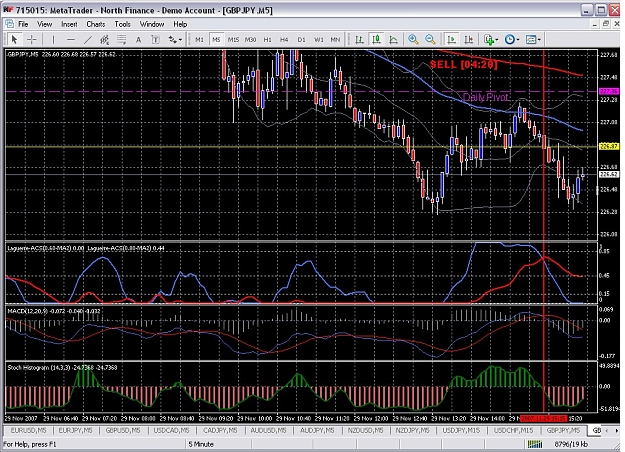
Task: Switch chart to M15 timeframe
Action: point(233,39)
